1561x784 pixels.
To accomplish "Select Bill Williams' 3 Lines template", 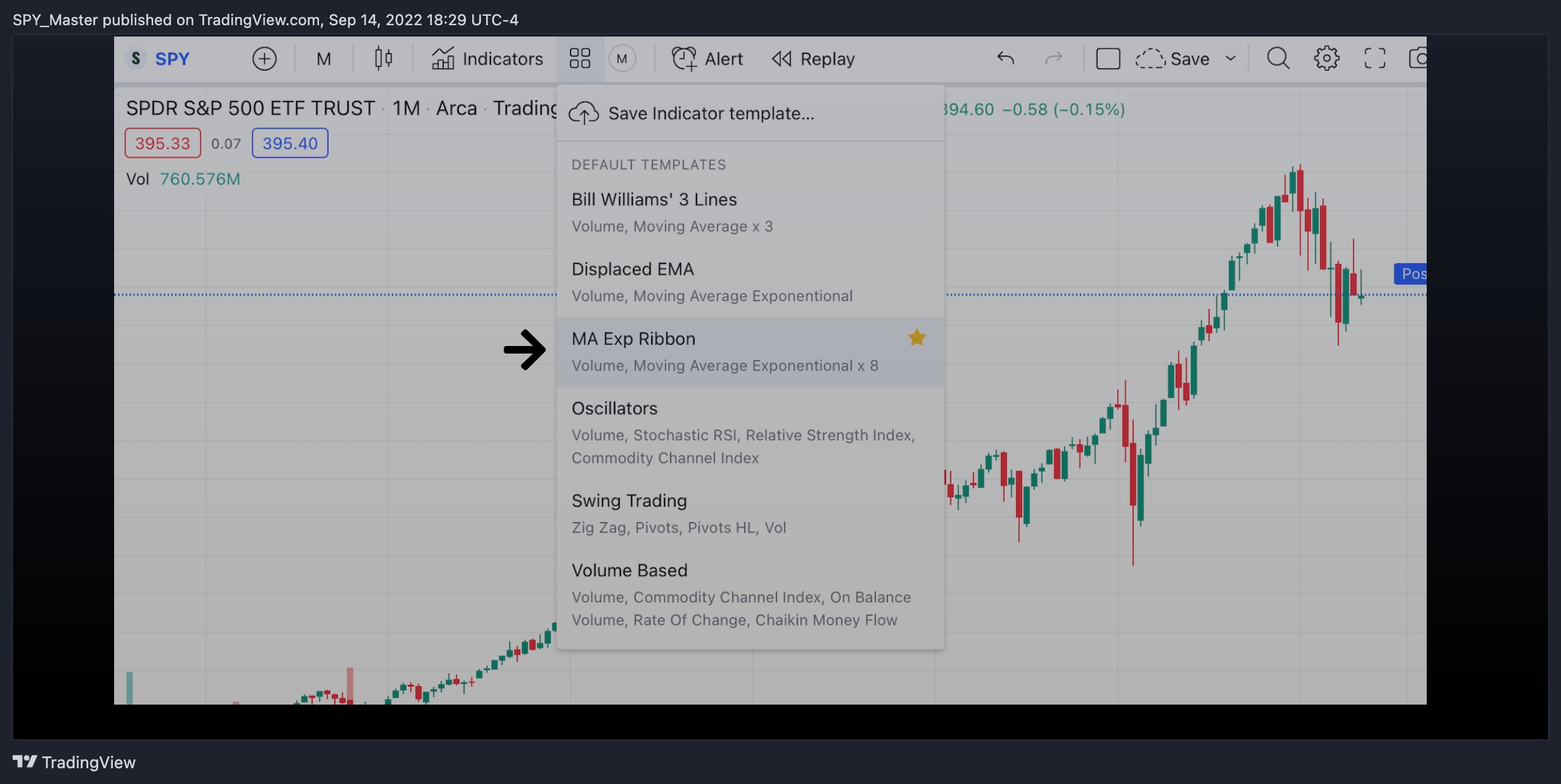I will coord(750,212).
